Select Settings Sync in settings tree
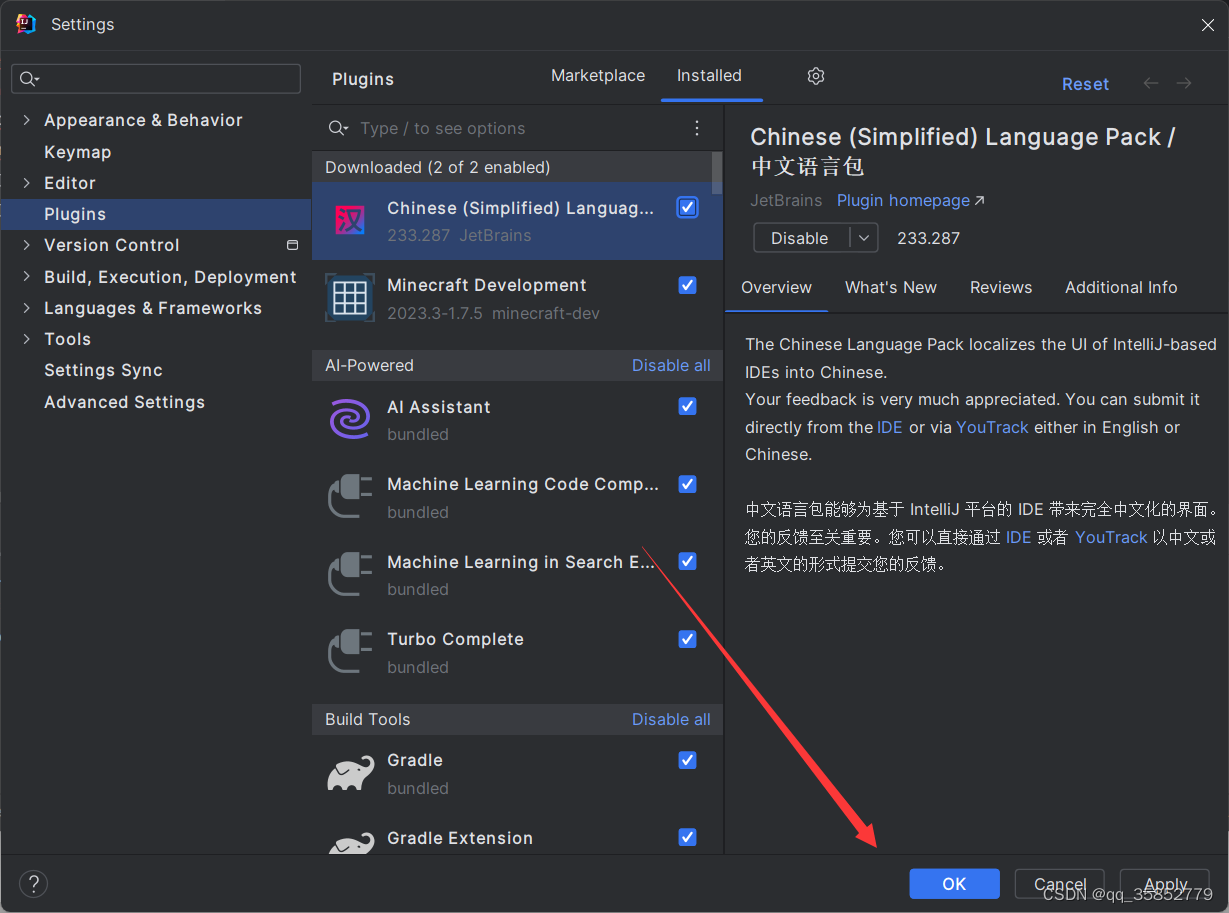The image size is (1229, 913). point(155,370)
